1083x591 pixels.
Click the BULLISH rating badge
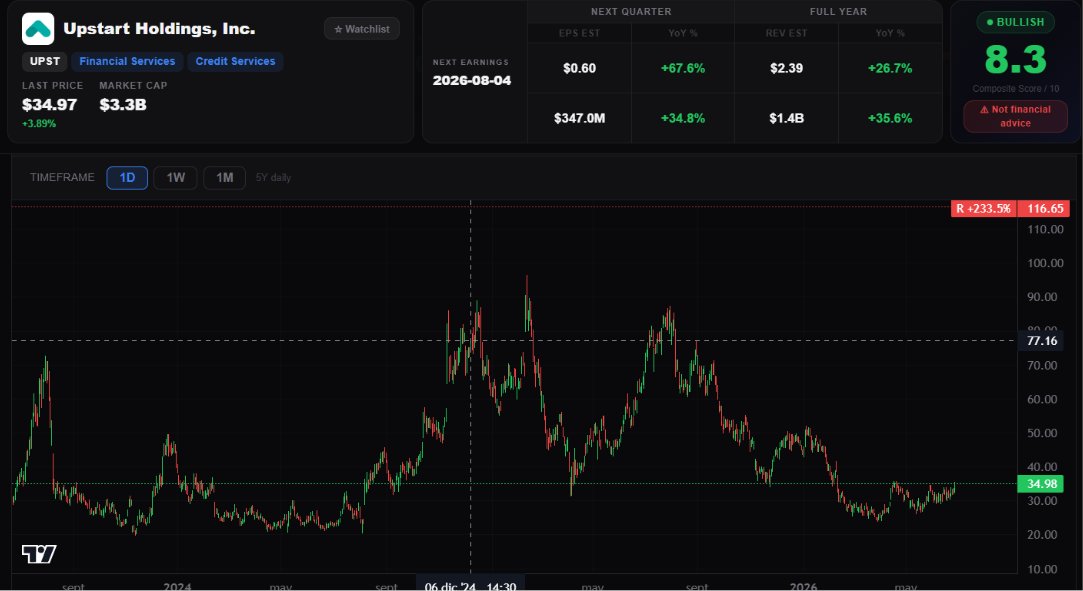pos(1015,22)
